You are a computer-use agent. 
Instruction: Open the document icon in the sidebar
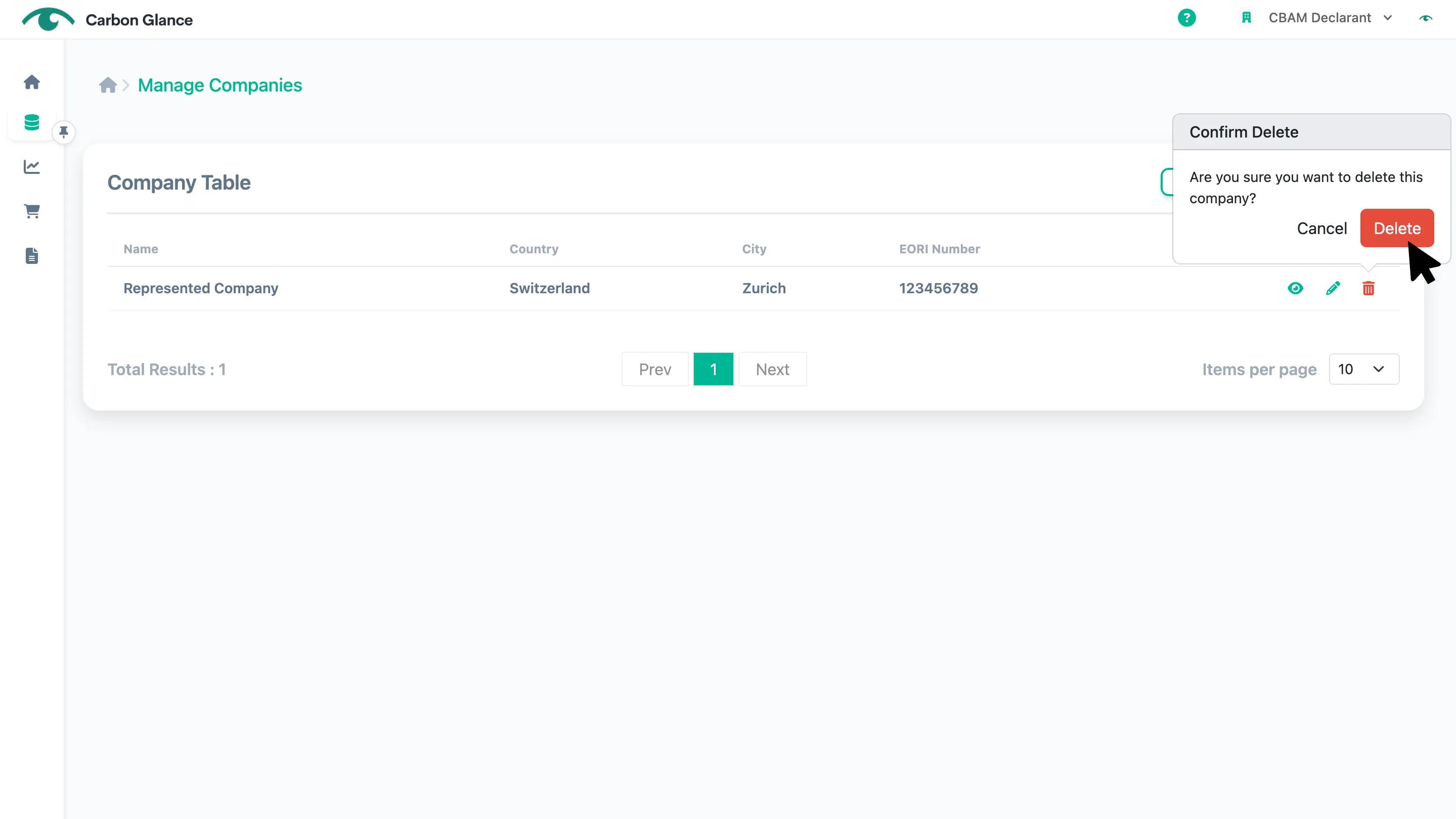[x=32, y=256]
